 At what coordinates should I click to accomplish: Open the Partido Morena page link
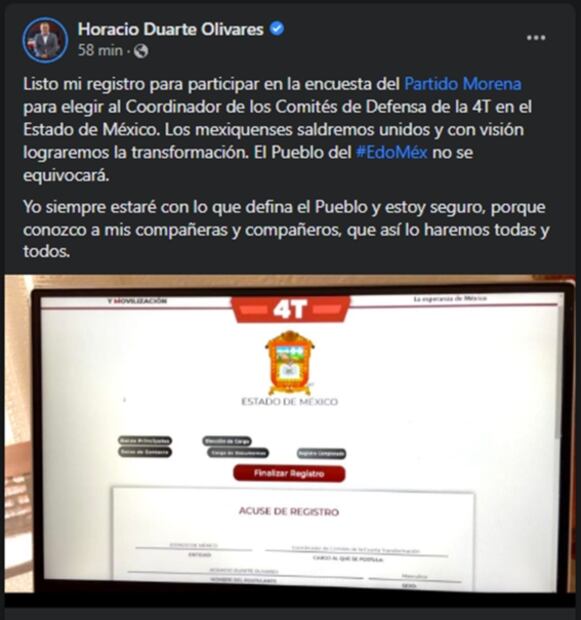[462, 84]
